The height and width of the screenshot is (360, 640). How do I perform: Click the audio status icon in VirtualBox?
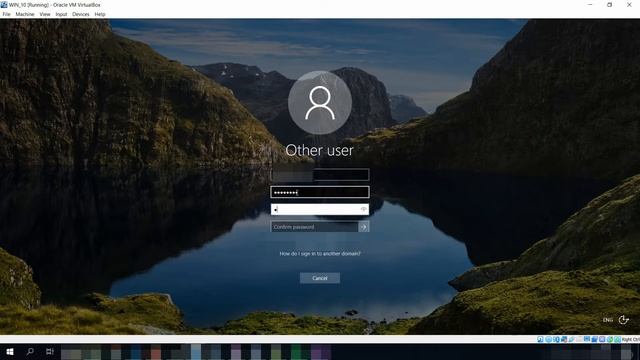point(557,339)
